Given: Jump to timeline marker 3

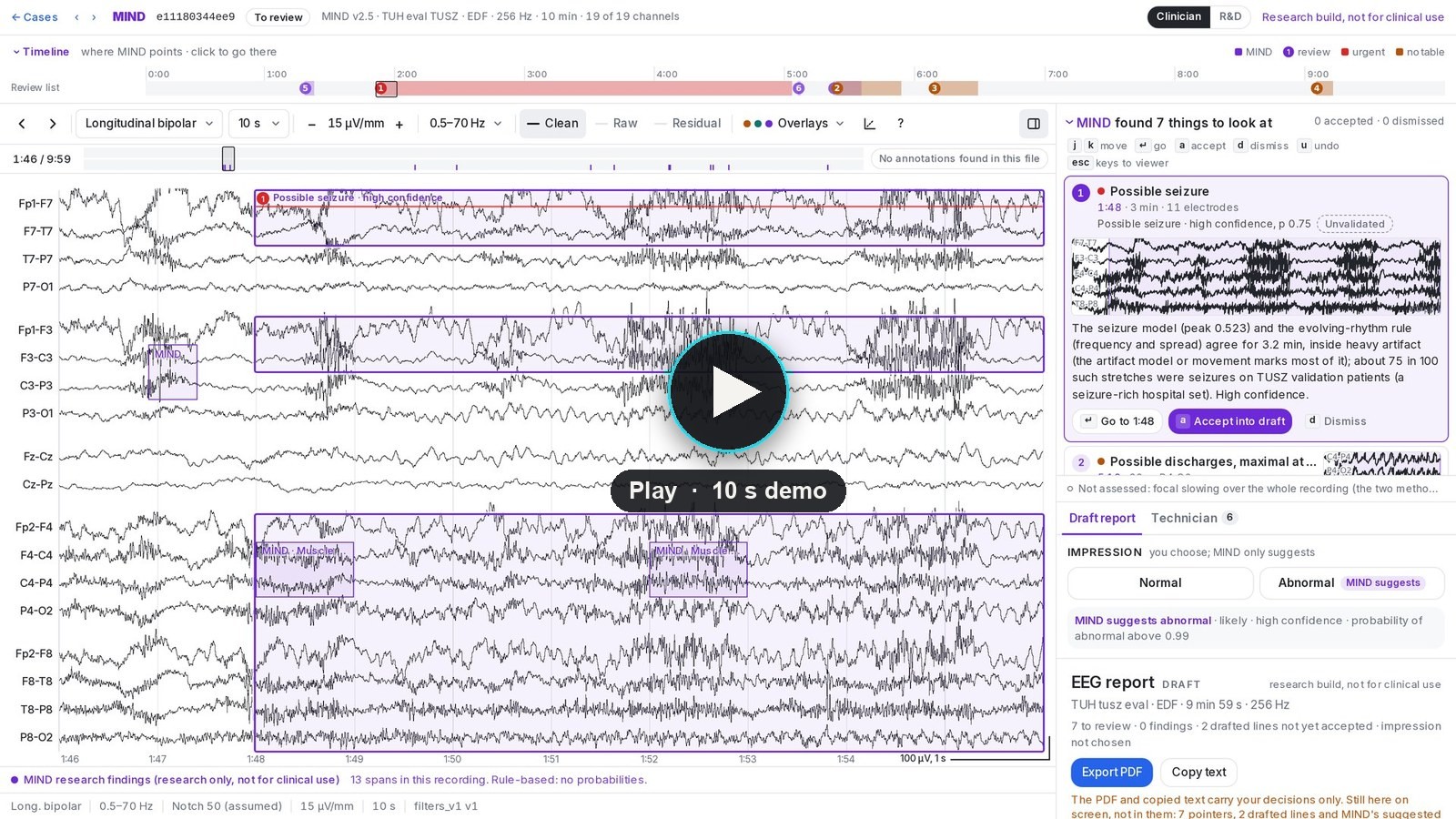Looking at the screenshot, I should click(934, 88).
